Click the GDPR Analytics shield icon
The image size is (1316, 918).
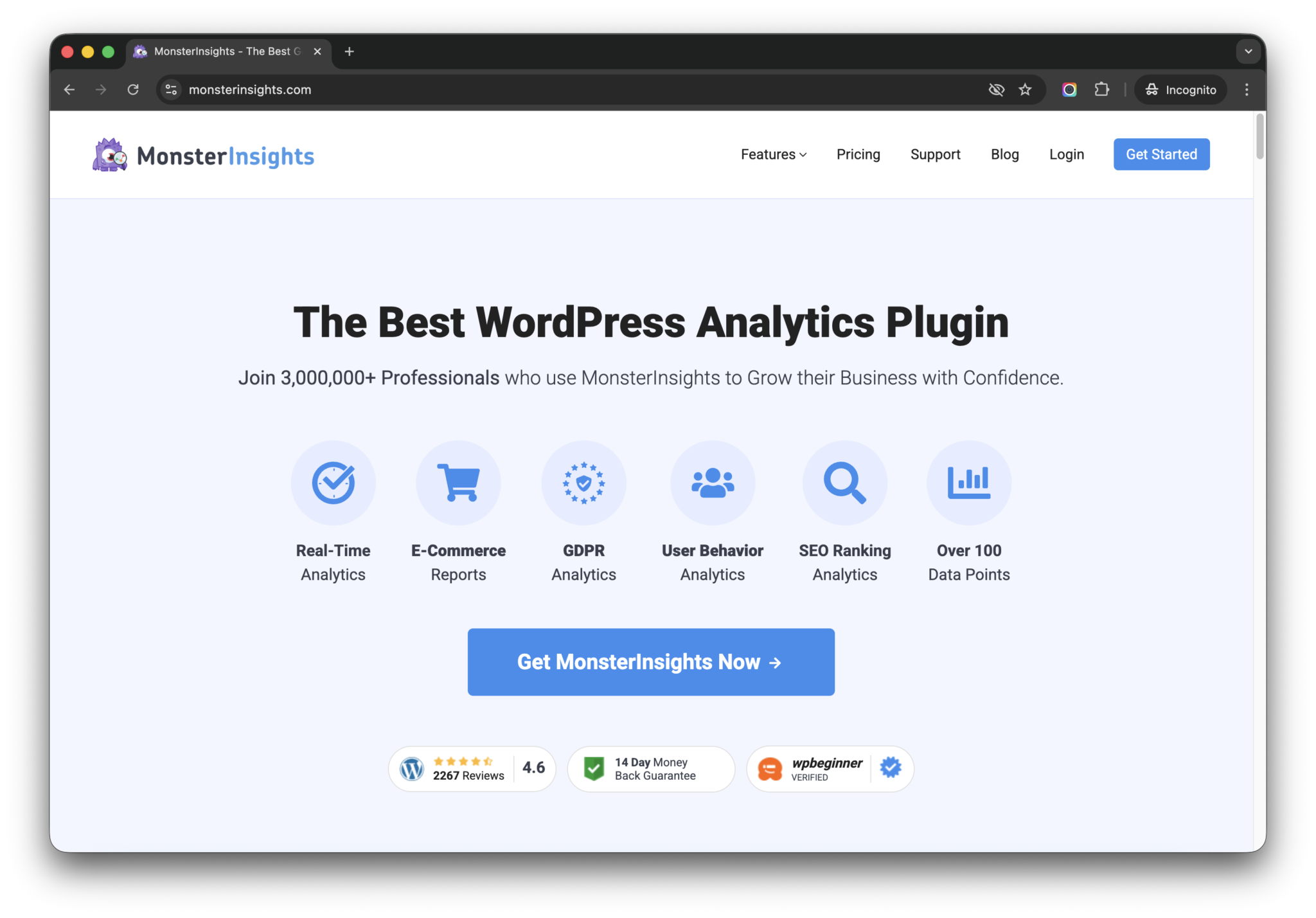[583, 483]
